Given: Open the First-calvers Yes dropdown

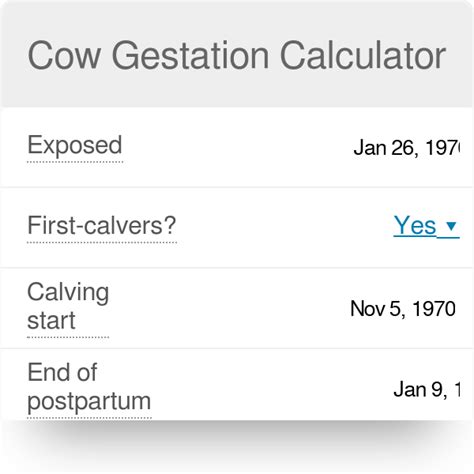Looking at the screenshot, I should coord(426,226).
